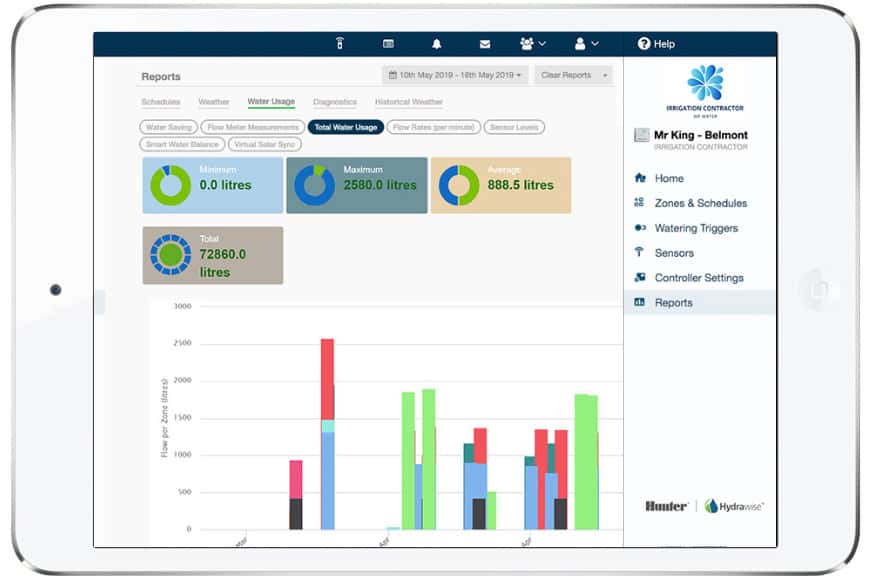Click the Help question mark icon
The image size is (869, 583).
[x=644, y=44]
